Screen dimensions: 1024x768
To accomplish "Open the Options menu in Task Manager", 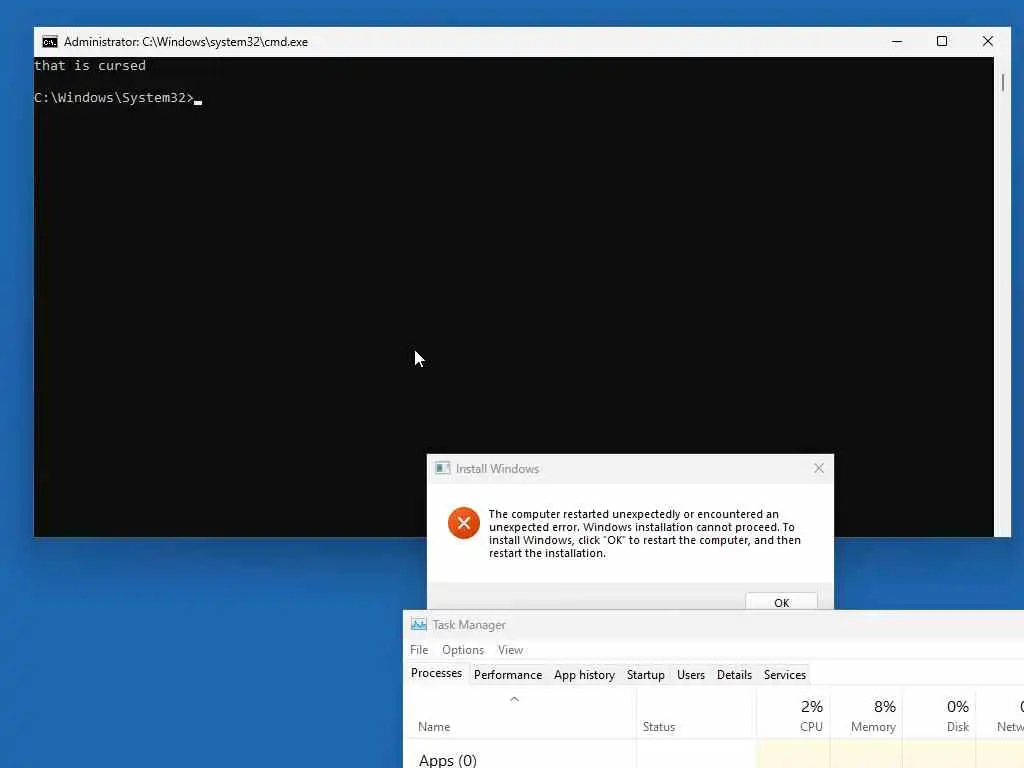I will tap(463, 650).
